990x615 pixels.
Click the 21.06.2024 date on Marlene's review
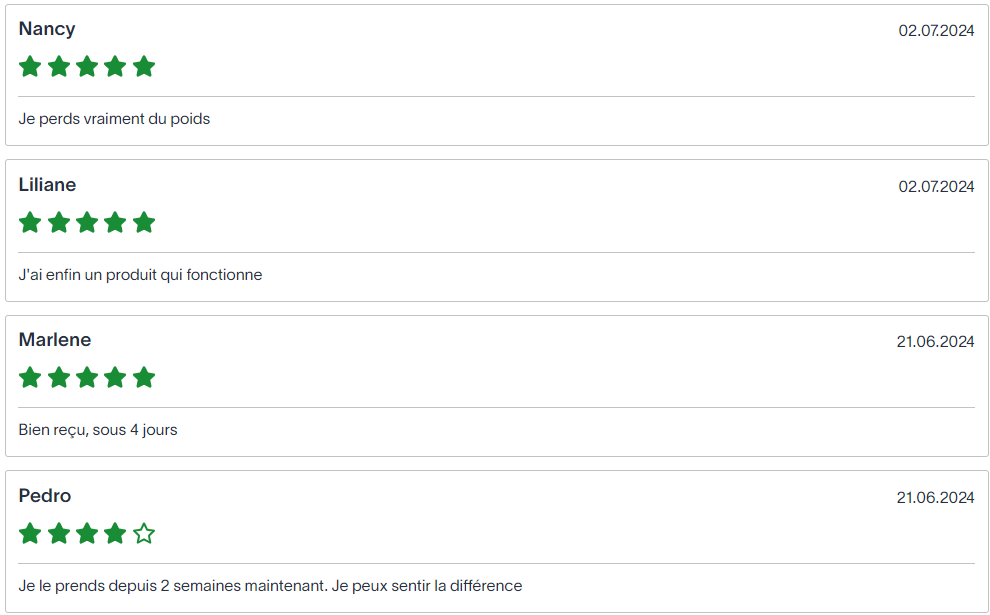(935, 342)
